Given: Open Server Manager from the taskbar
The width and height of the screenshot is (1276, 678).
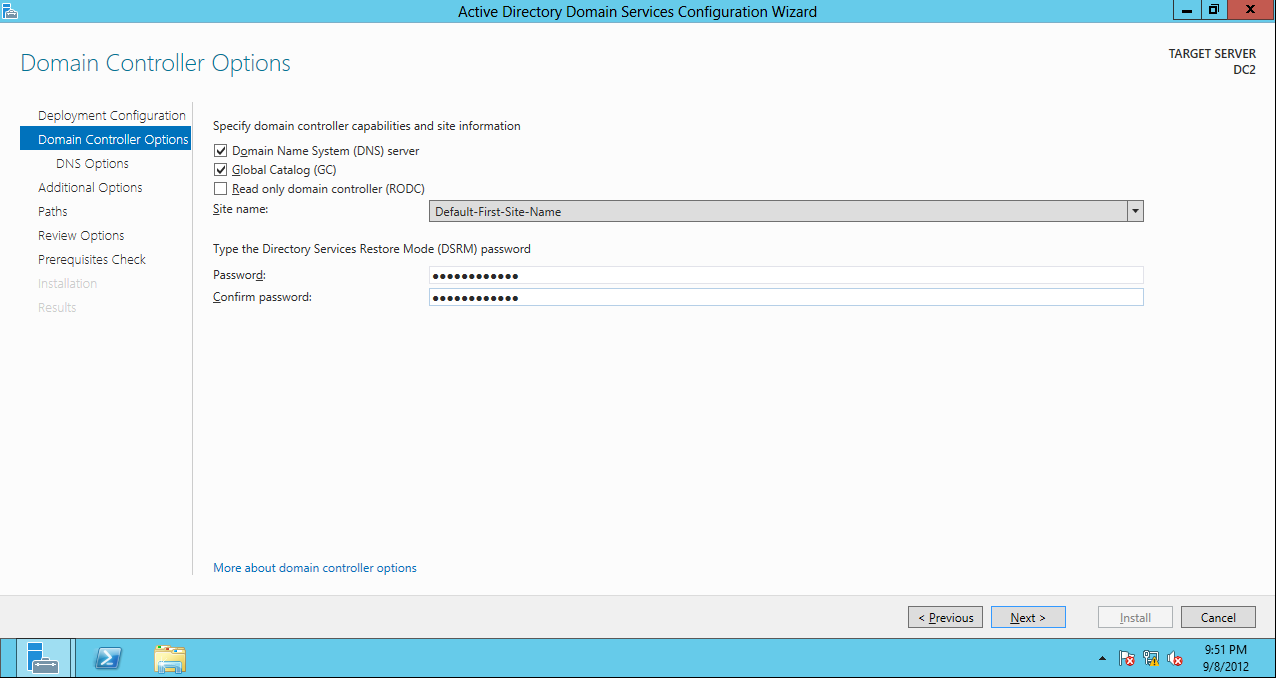Looking at the screenshot, I should (x=40, y=658).
